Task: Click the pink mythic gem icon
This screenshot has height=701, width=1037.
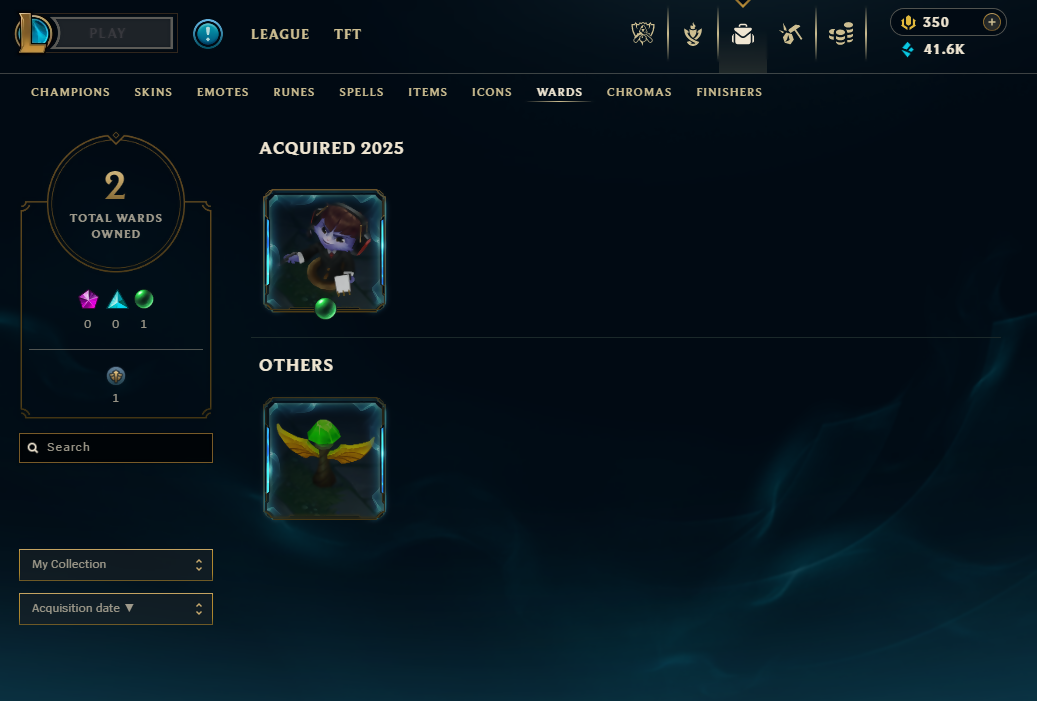Action: click(x=88, y=300)
